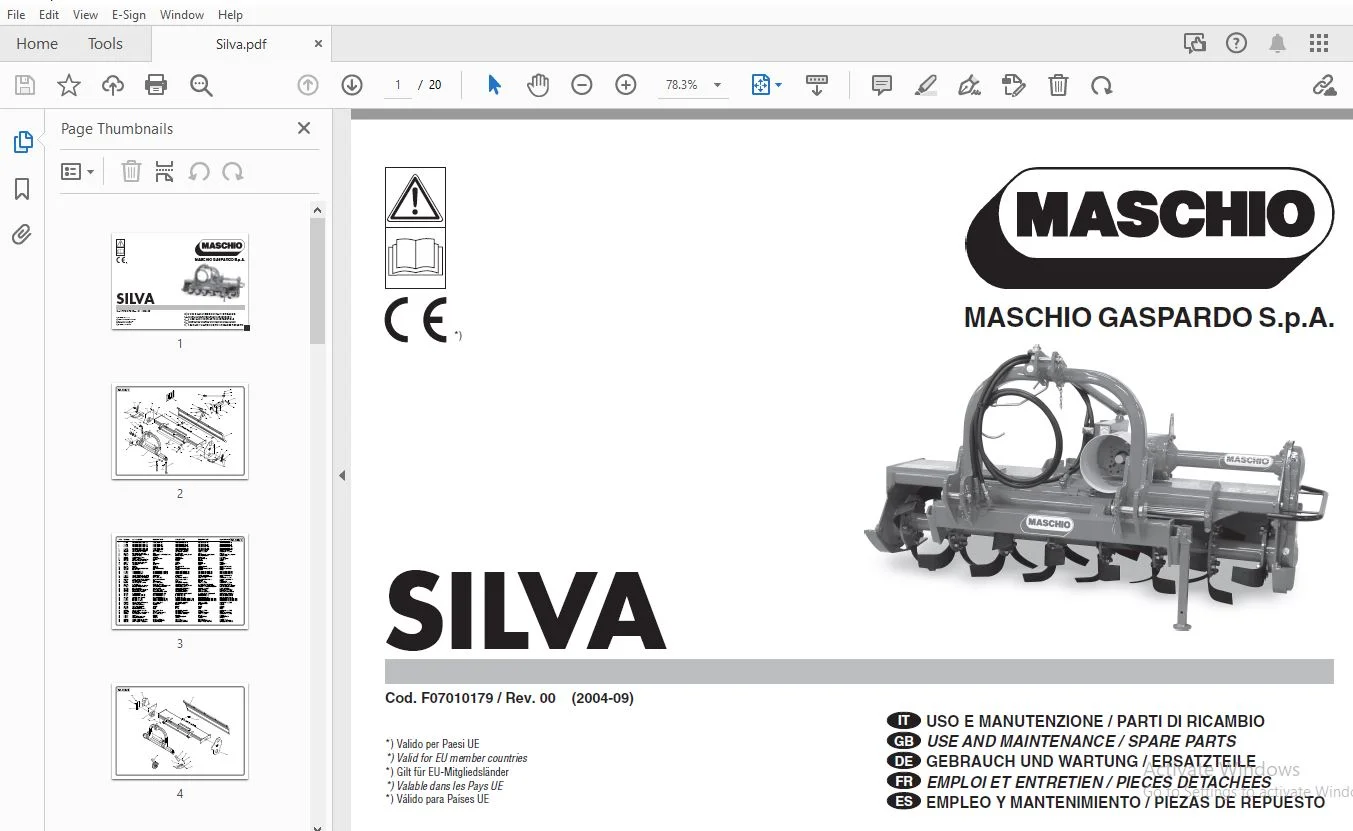Click 'USE AND MAINTENANCE / SPARE PARTS' line

[1081, 741]
